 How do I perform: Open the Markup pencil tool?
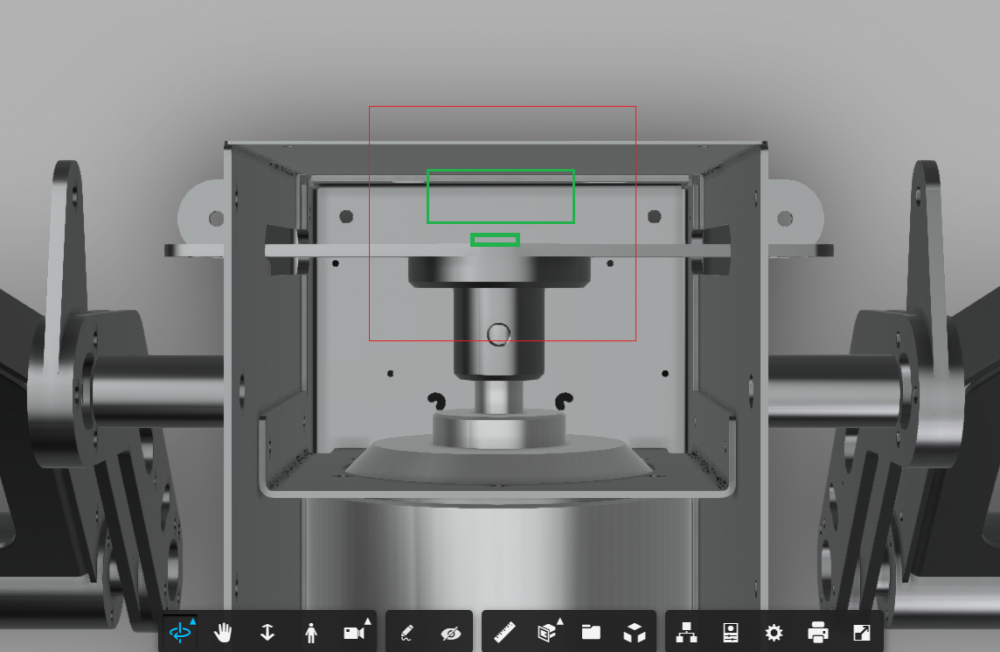(x=407, y=633)
